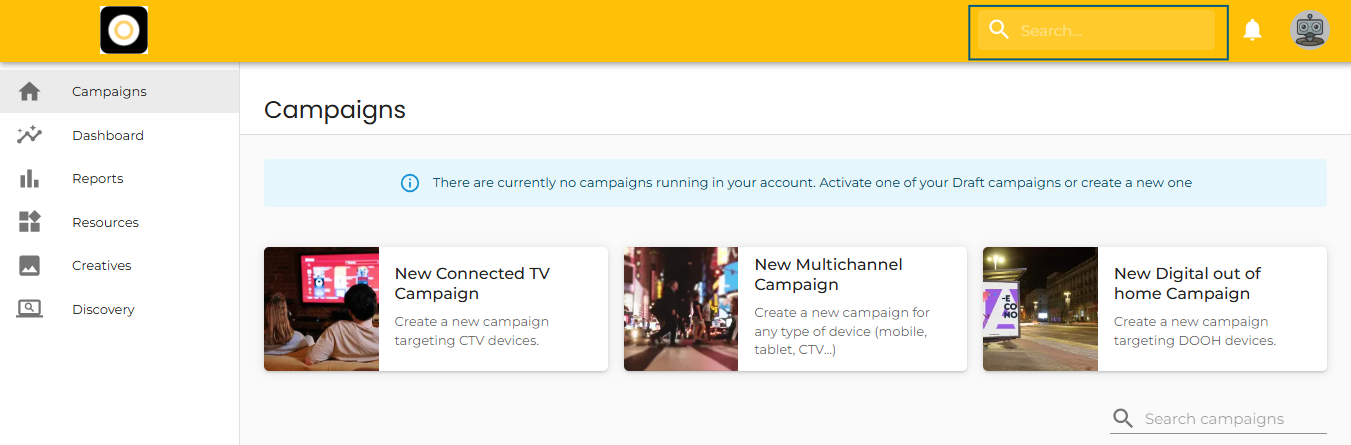Go to the Reports section
1351x445 pixels.
pos(98,179)
